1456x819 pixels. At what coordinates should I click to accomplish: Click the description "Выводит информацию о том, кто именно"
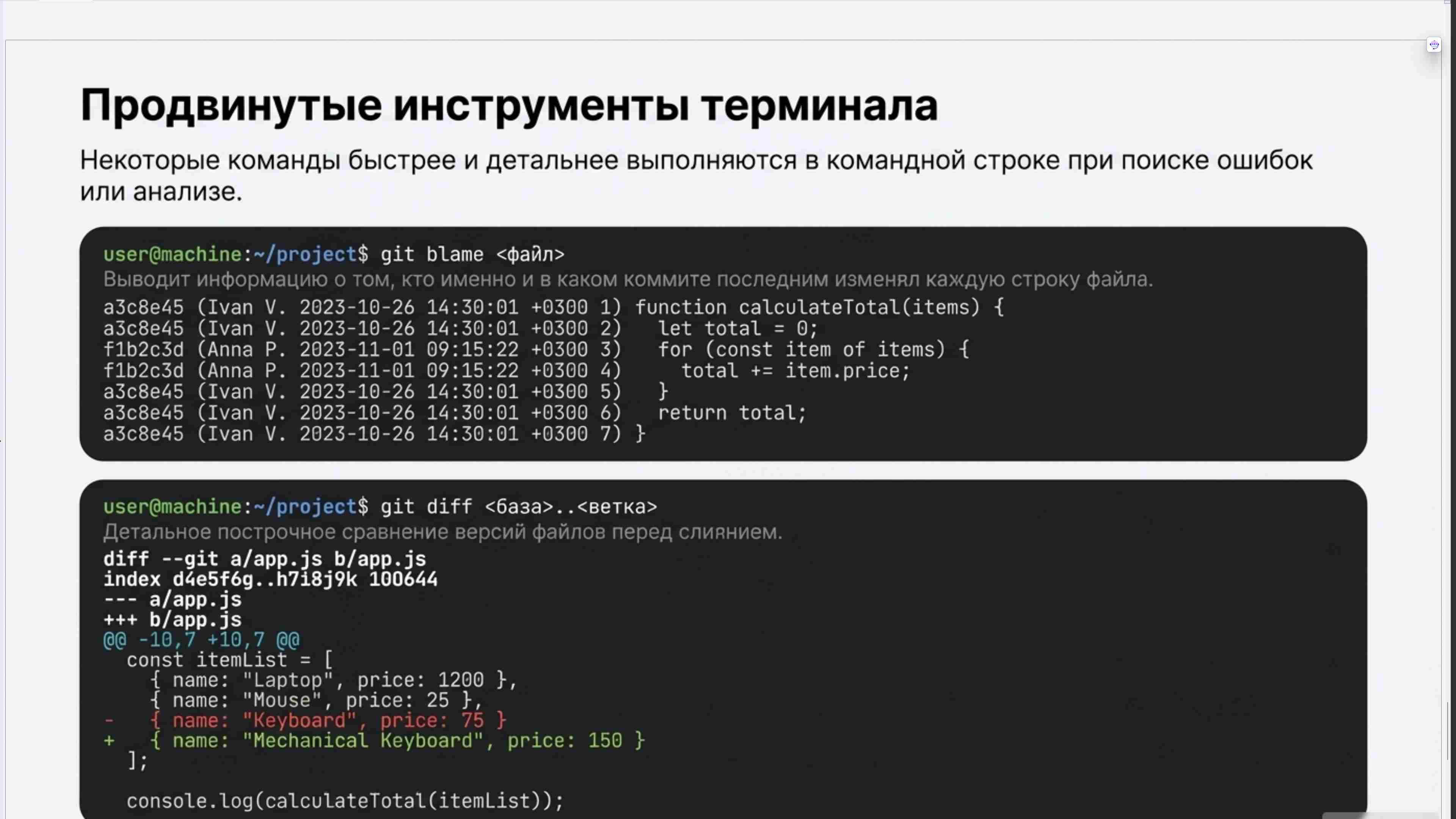628,279
